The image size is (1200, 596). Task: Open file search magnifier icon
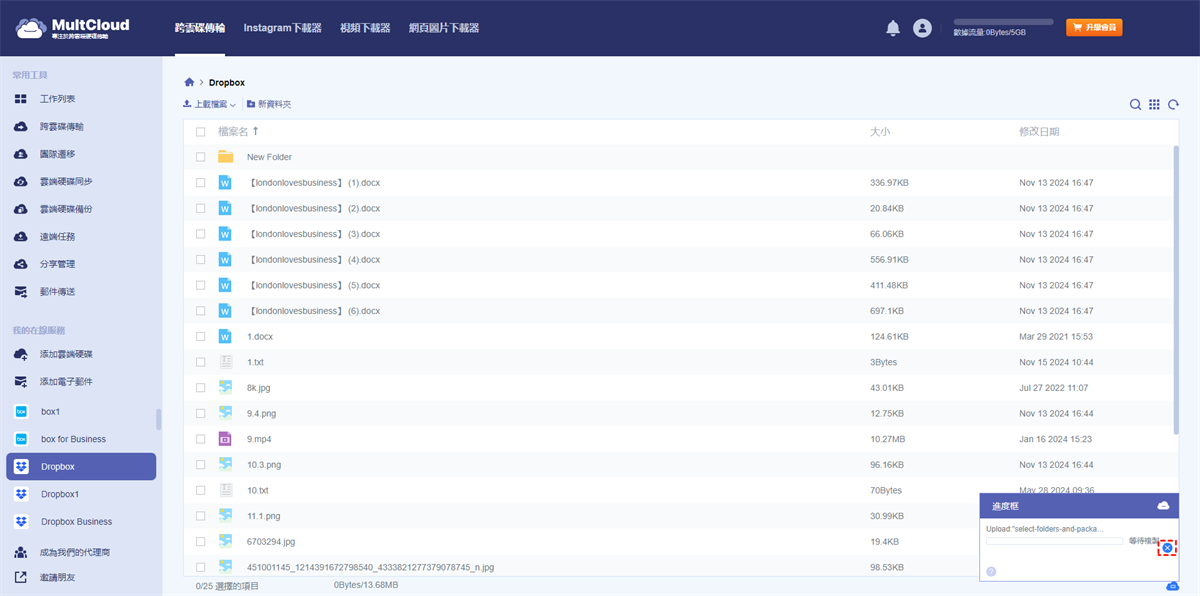(1135, 104)
